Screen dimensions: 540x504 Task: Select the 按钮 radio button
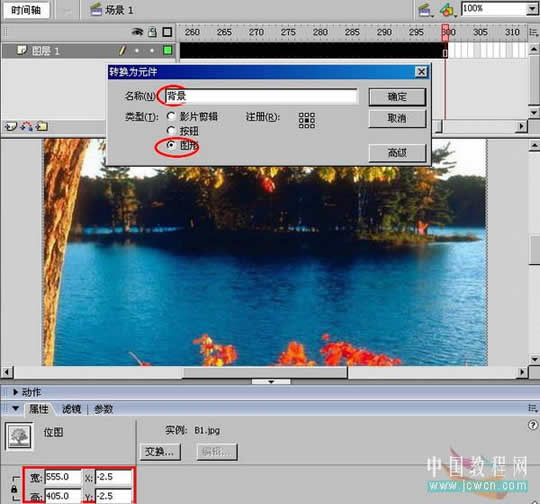171,131
